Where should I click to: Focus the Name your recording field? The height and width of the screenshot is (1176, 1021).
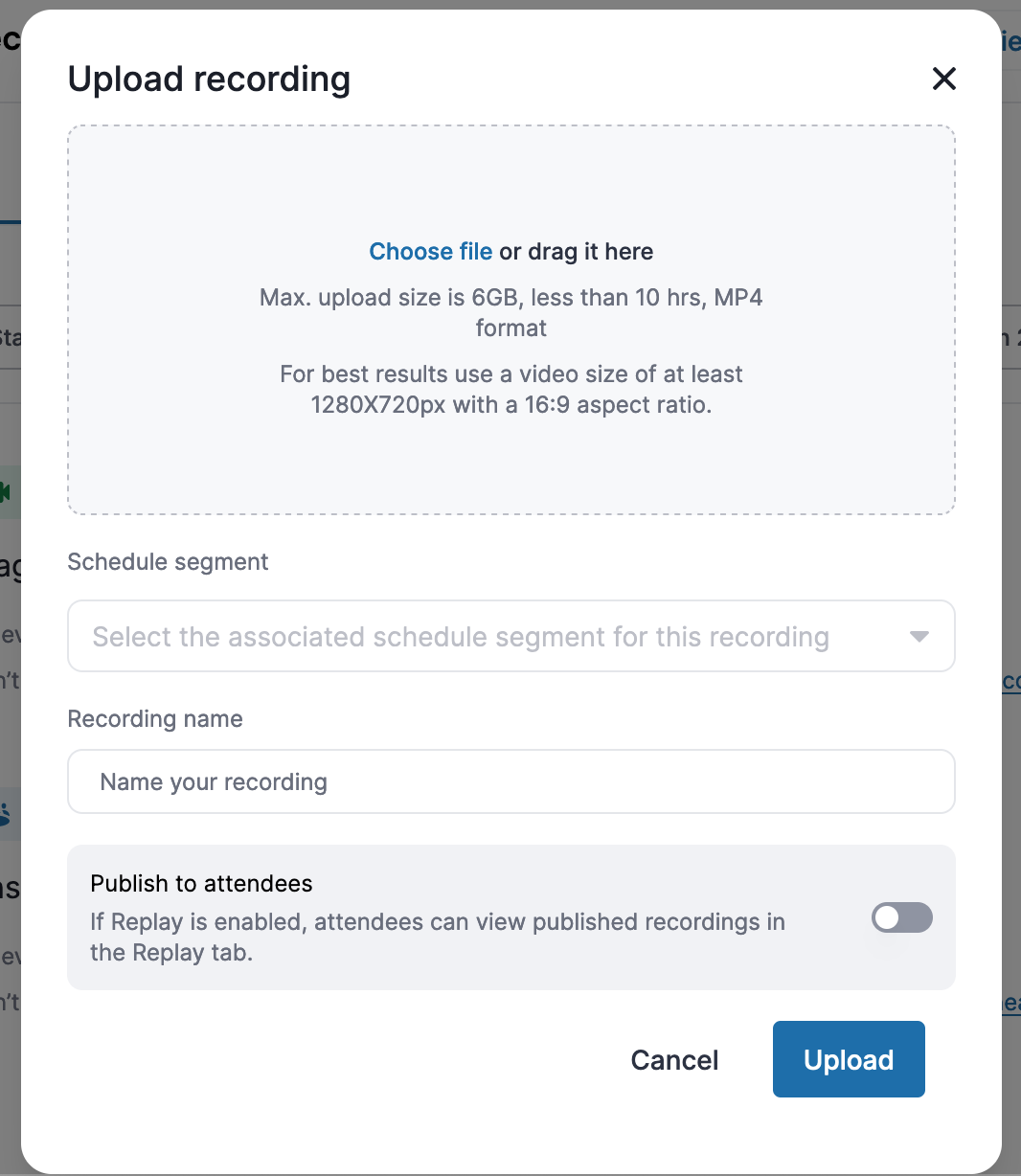tap(511, 781)
